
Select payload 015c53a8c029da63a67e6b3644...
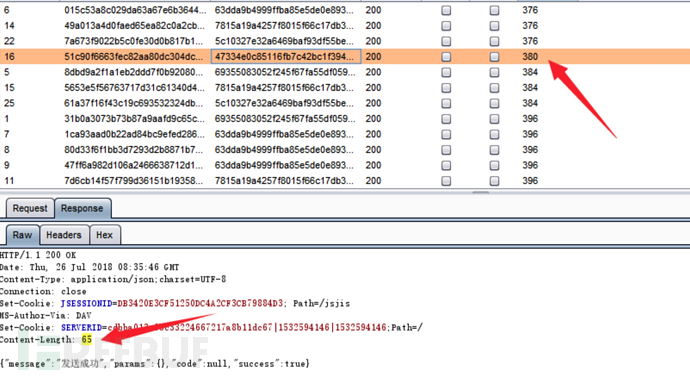click(135, 10)
